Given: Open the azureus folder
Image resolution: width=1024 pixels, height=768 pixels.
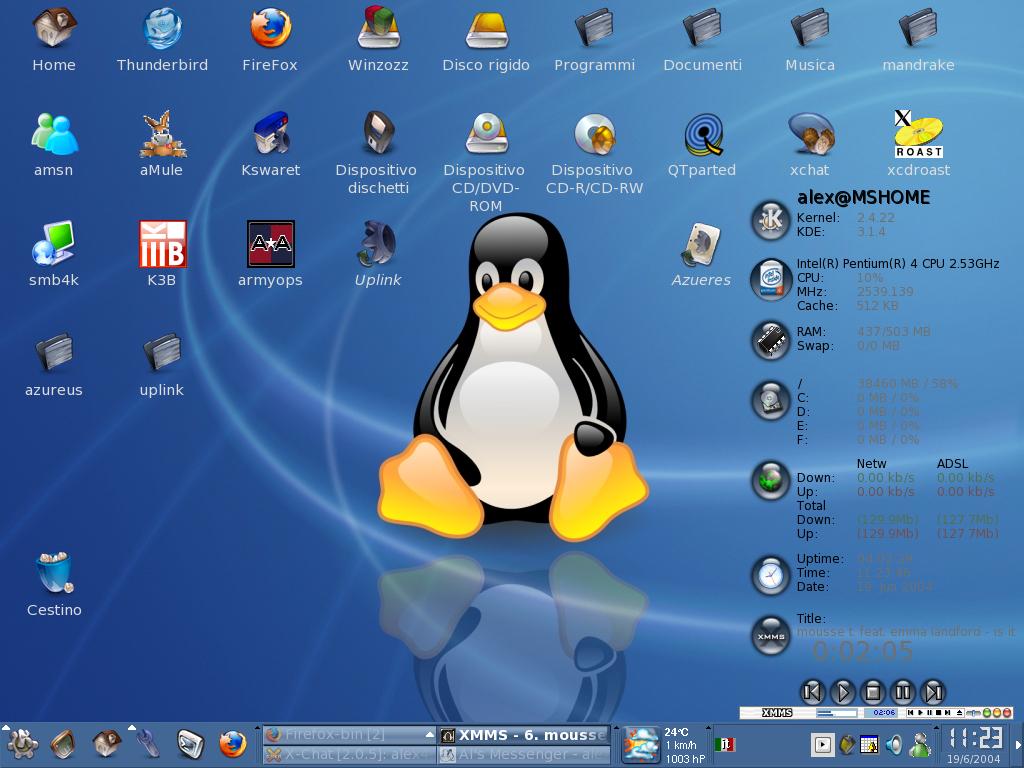Looking at the screenshot, I should (54, 353).
